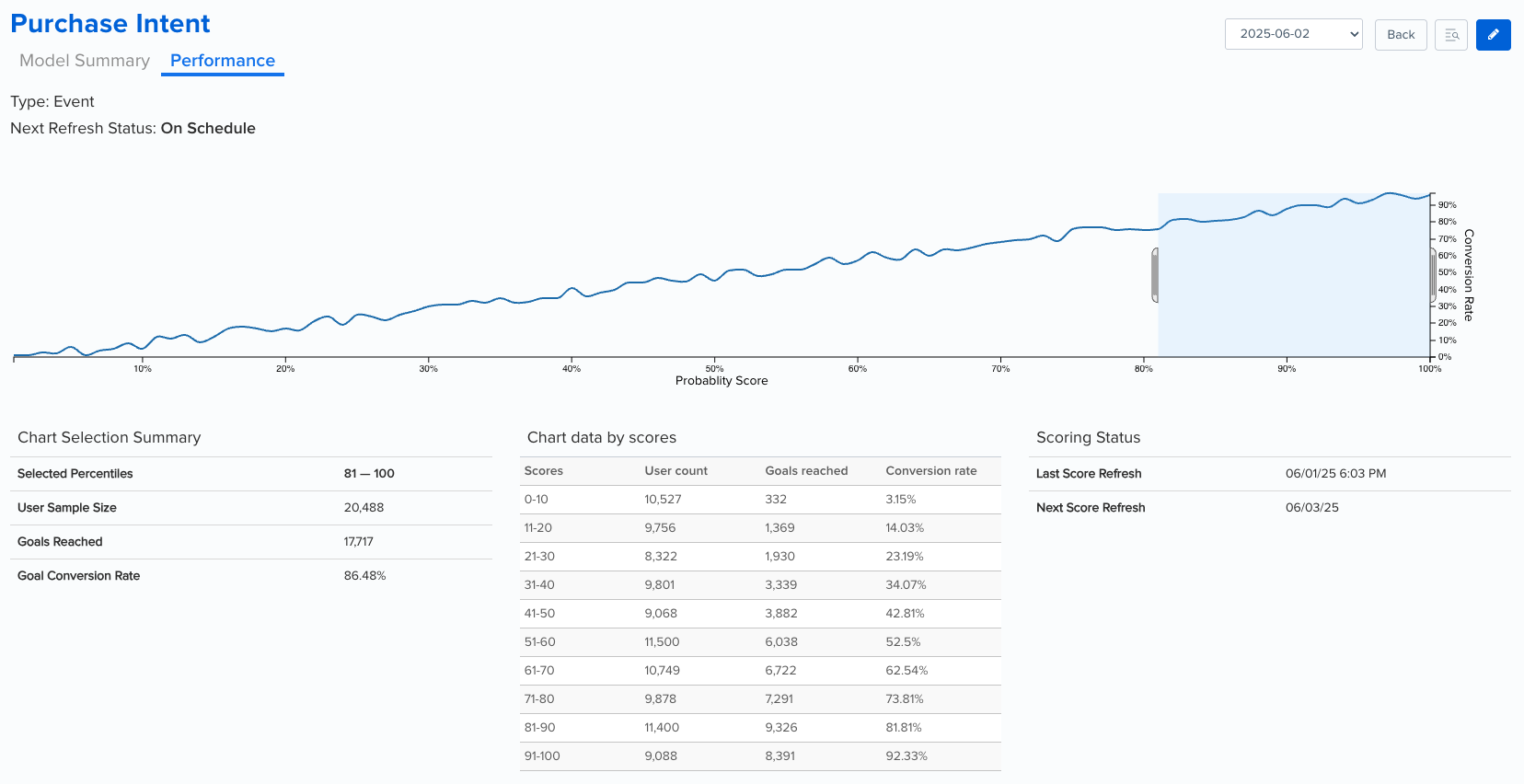Select the 51-60 scores row
The height and width of the screenshot is (784, 1524).
tap(760, 642)
